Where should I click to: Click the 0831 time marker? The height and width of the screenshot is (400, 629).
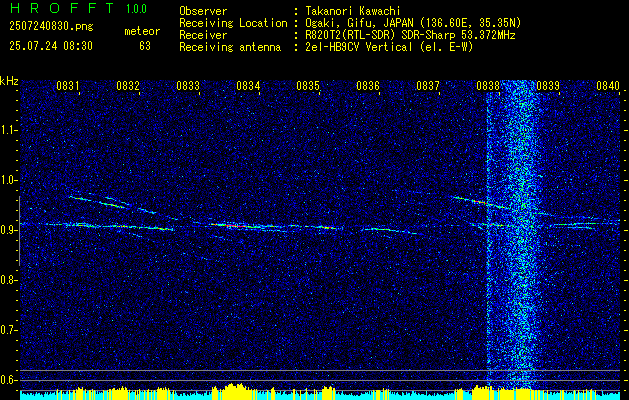coord(67,85)
